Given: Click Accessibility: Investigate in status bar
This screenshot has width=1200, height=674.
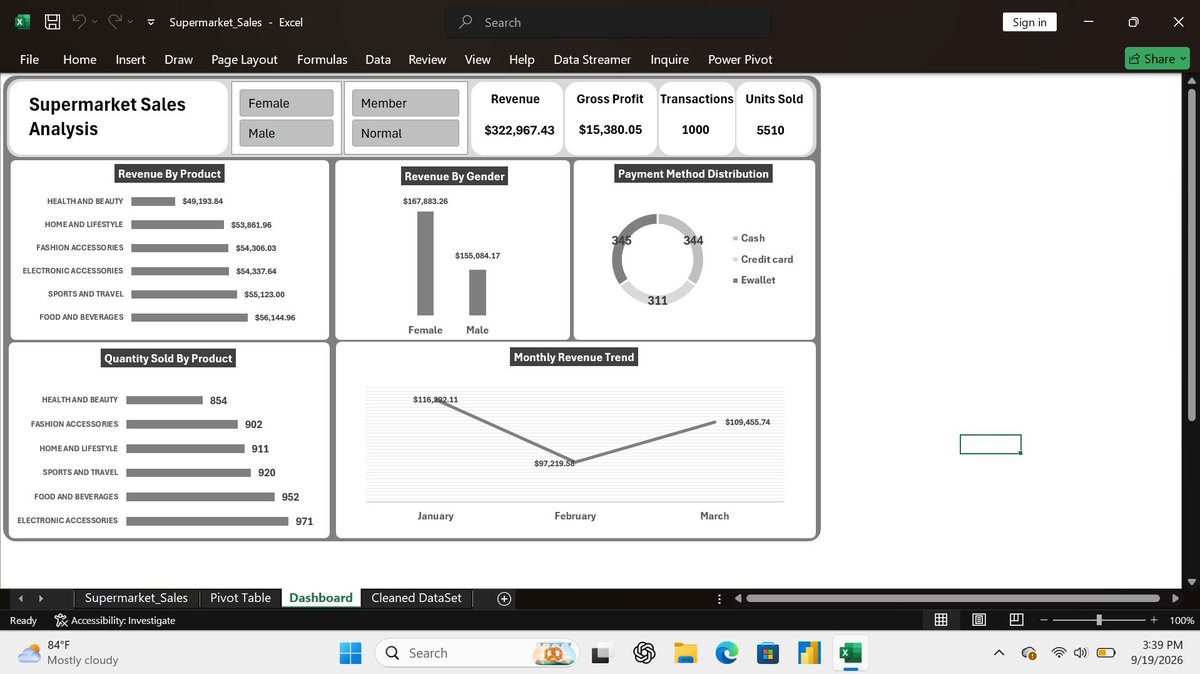Looking at the screenshot, I should (115, 620).
